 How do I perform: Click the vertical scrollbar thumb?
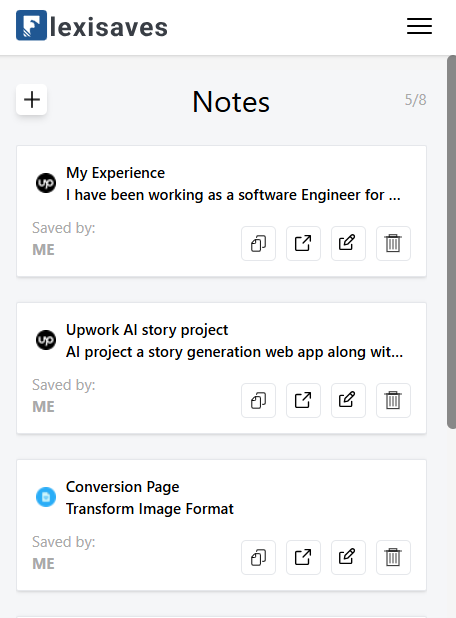[451, 242]
